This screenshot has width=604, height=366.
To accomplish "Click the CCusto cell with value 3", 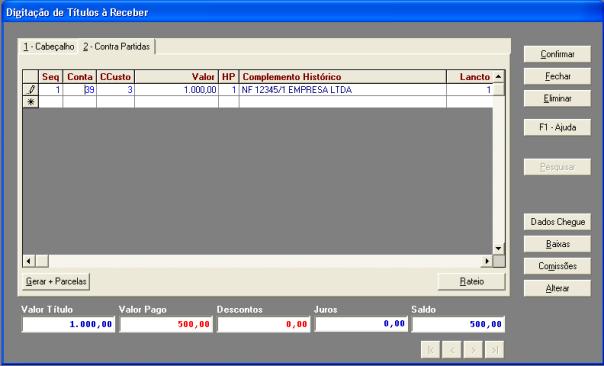I will [115, 90].
